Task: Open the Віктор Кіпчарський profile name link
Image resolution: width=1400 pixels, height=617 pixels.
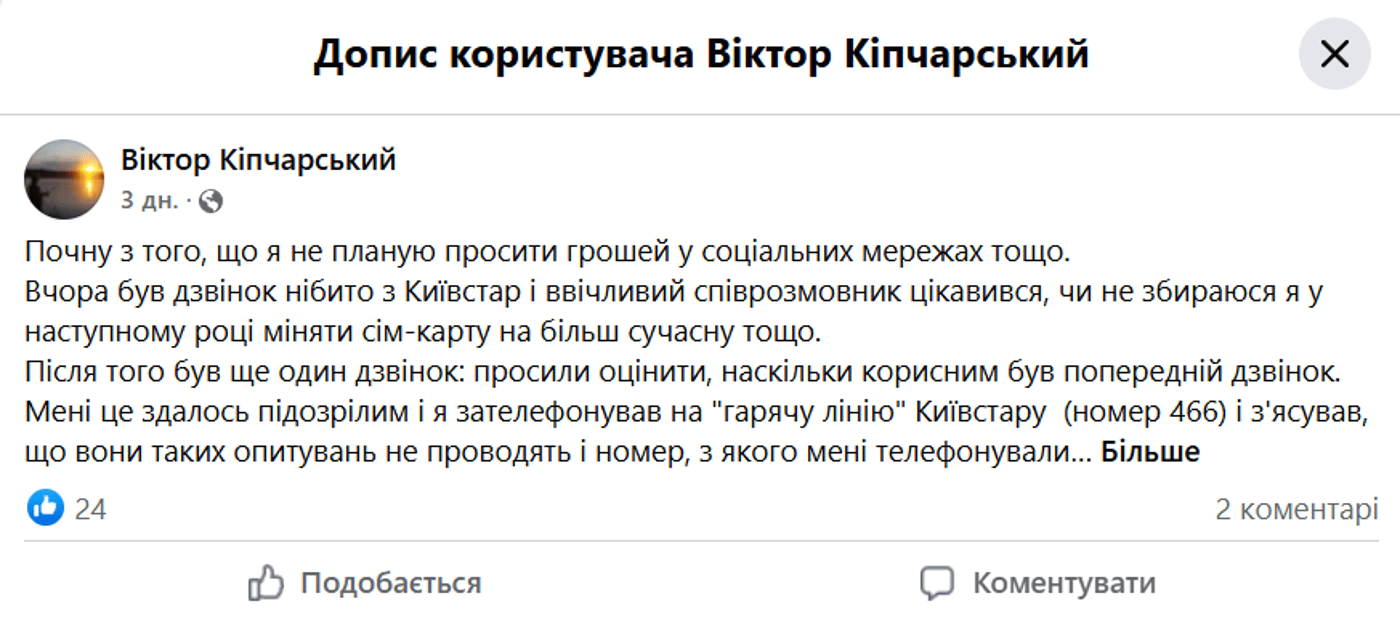Action: (x=258, y=160)
